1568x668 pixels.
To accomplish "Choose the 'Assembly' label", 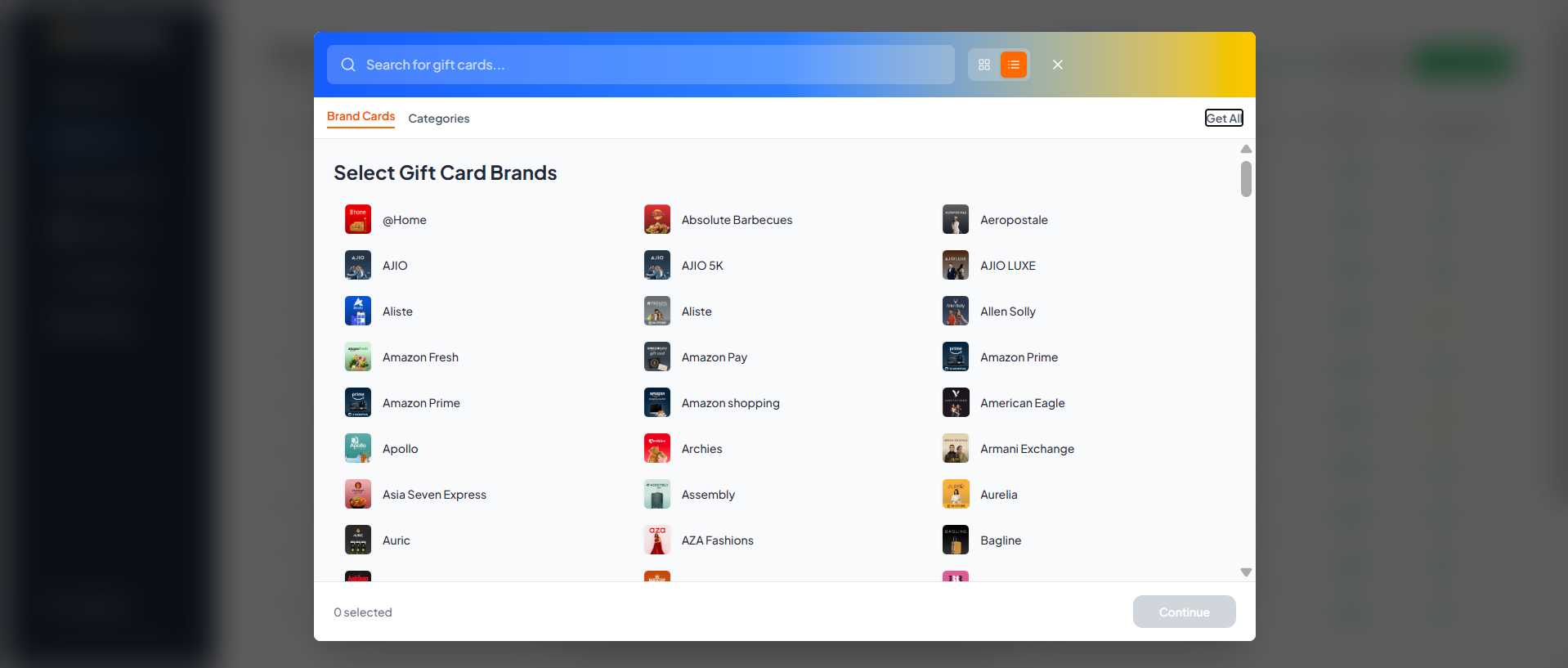I will [x=708, y=495].
